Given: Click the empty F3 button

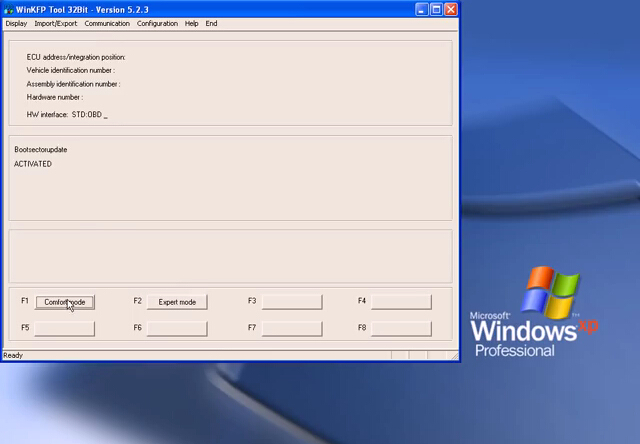Looking at the screenshot, I should point(292,302).
